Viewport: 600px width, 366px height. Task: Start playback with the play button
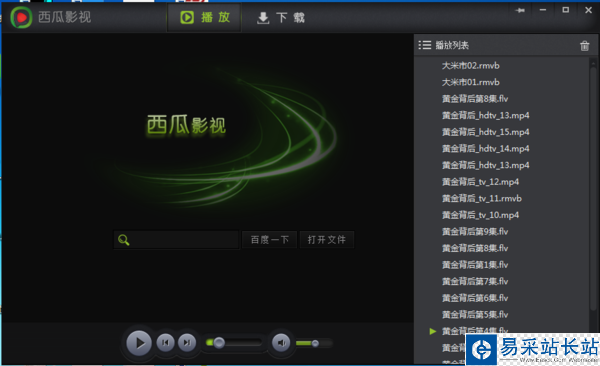pos(139,343)
